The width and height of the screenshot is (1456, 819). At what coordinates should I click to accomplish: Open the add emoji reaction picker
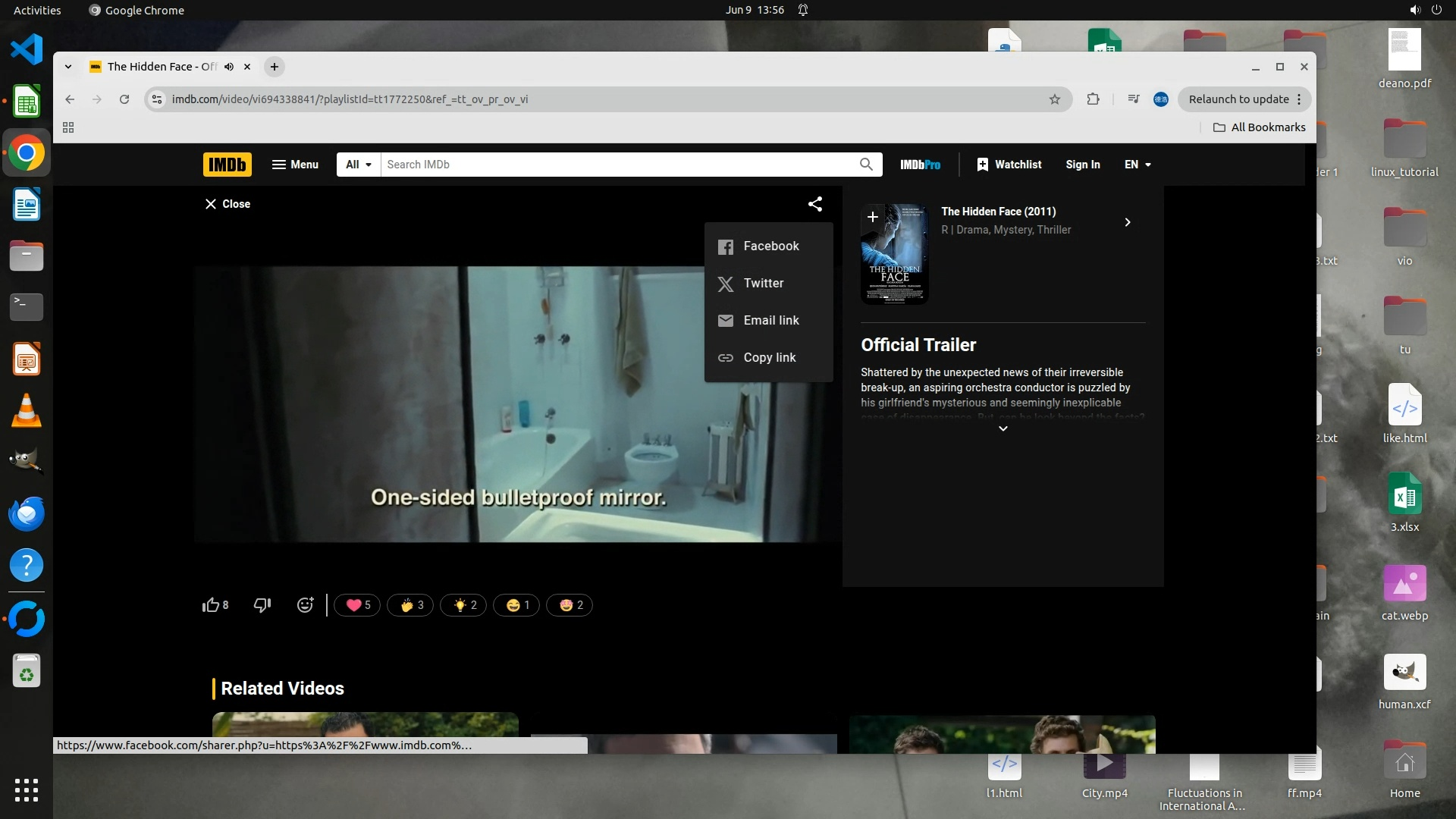point(305,605)
